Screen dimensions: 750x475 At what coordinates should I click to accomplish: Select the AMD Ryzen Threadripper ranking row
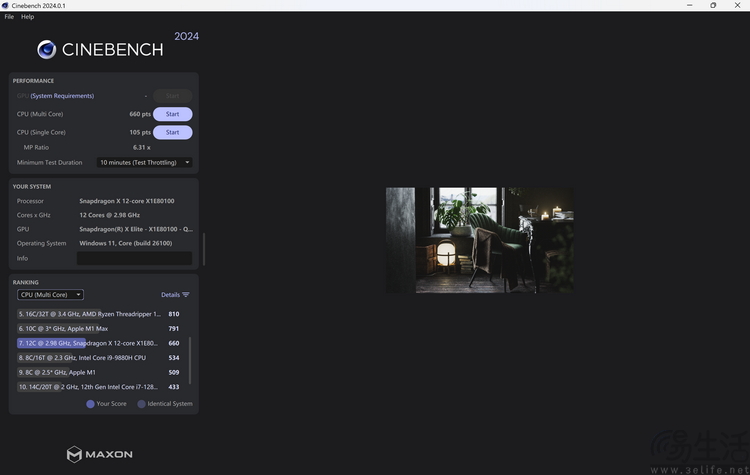point(99,314)
